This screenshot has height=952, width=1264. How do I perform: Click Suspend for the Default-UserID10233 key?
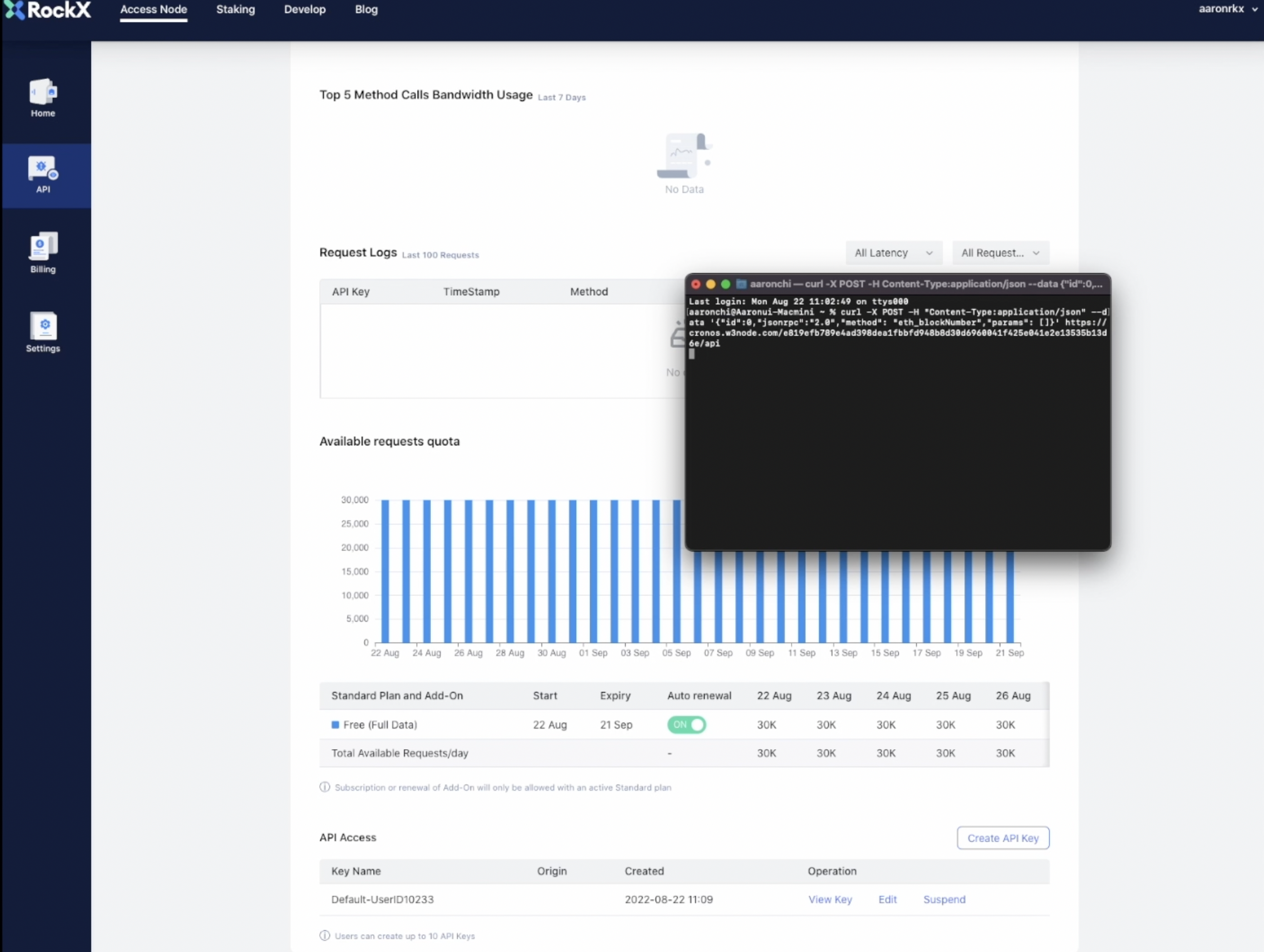(944, 899)
